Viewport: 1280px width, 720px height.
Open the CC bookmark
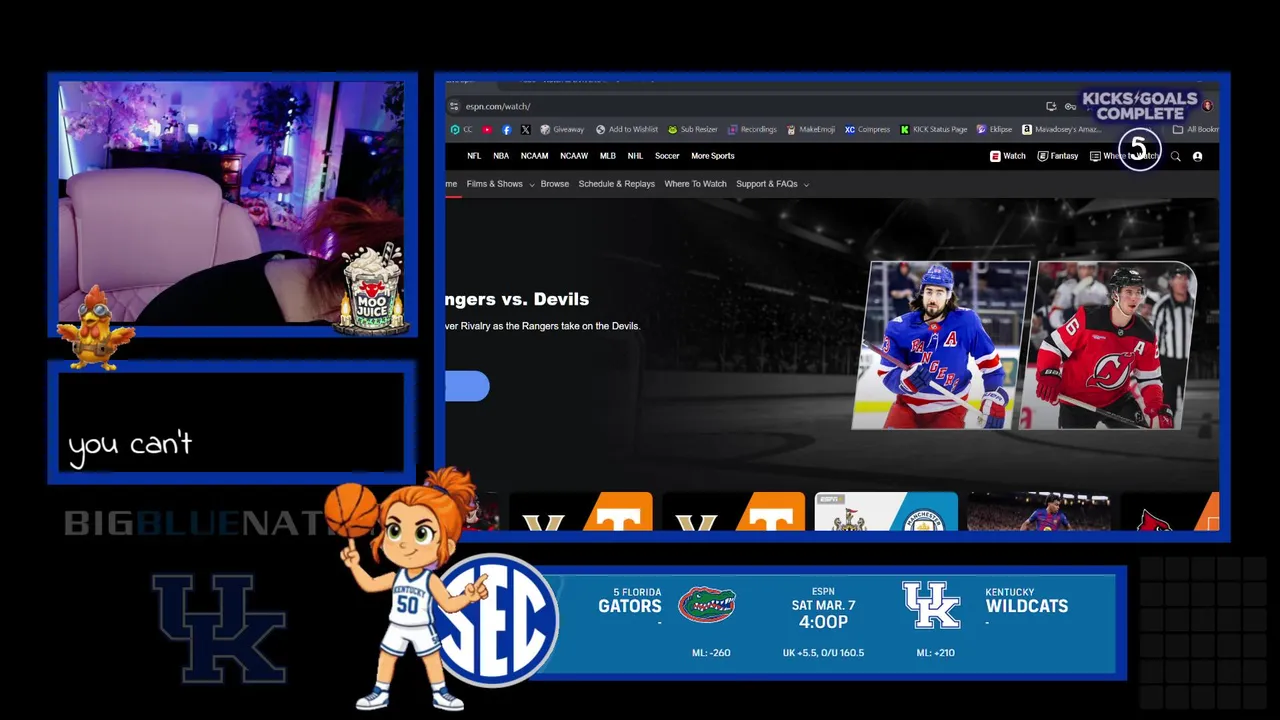click(x=461, y=129)
